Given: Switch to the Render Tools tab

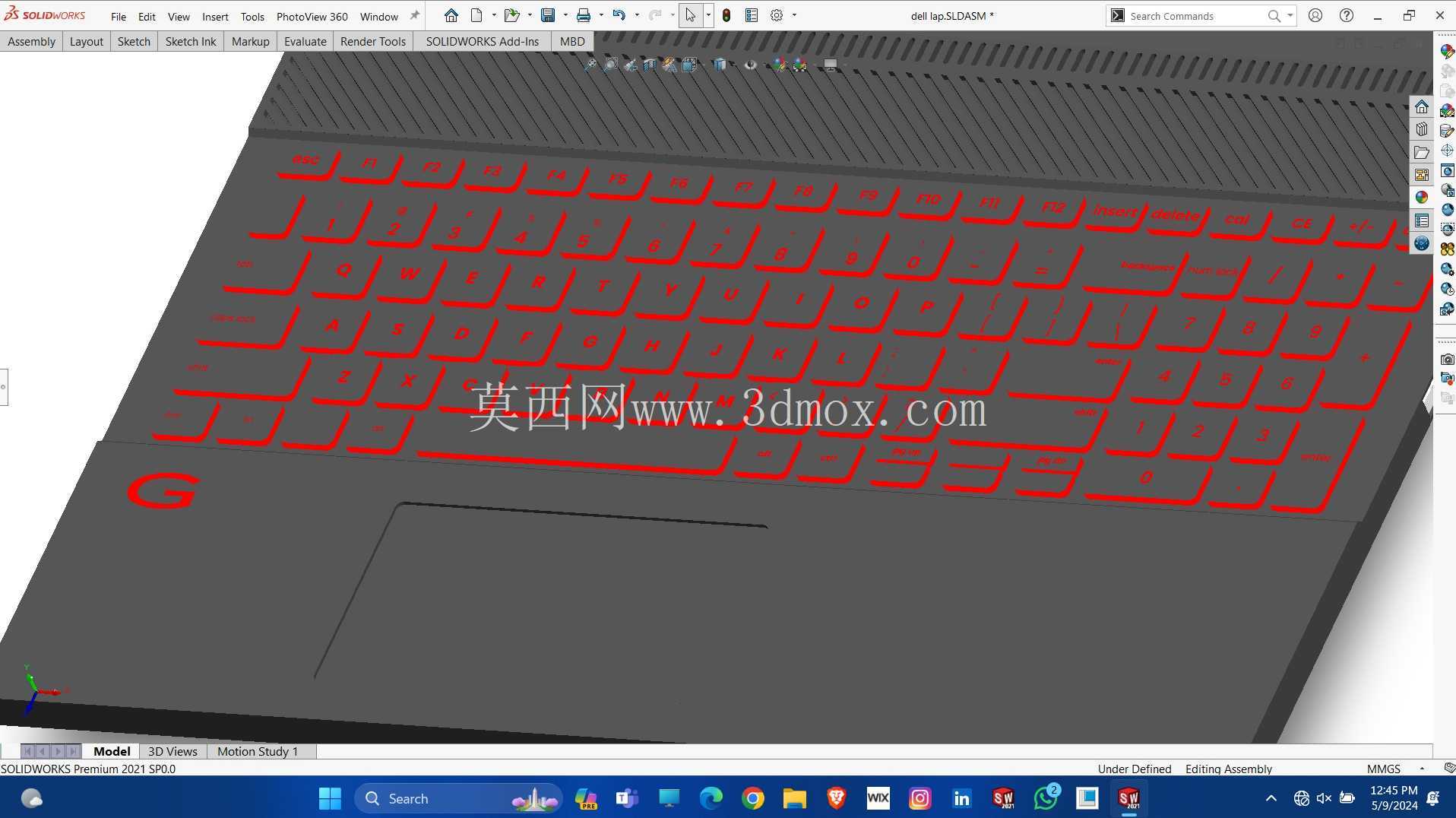Looking at the screenshot, I should click(x=373, y=42).
